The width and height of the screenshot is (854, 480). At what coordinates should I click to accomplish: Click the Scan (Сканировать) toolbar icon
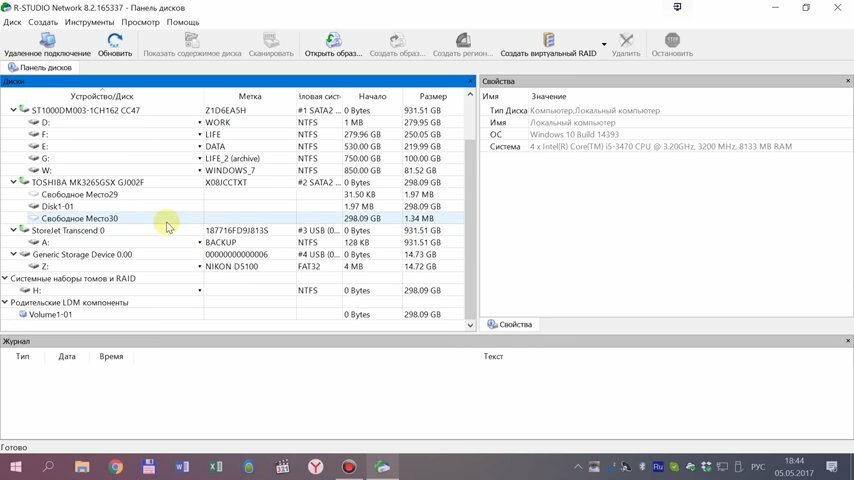click(x=271, y=44)
